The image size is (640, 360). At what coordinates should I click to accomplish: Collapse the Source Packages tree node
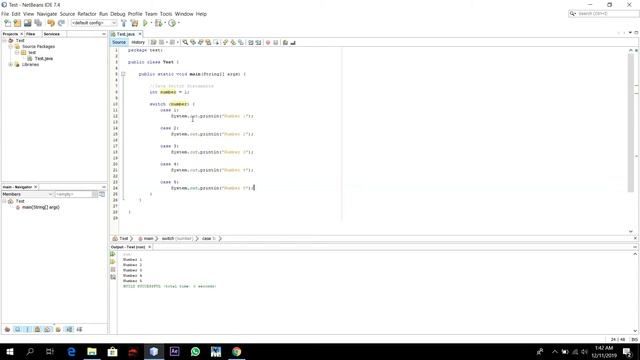coord(11,47)
